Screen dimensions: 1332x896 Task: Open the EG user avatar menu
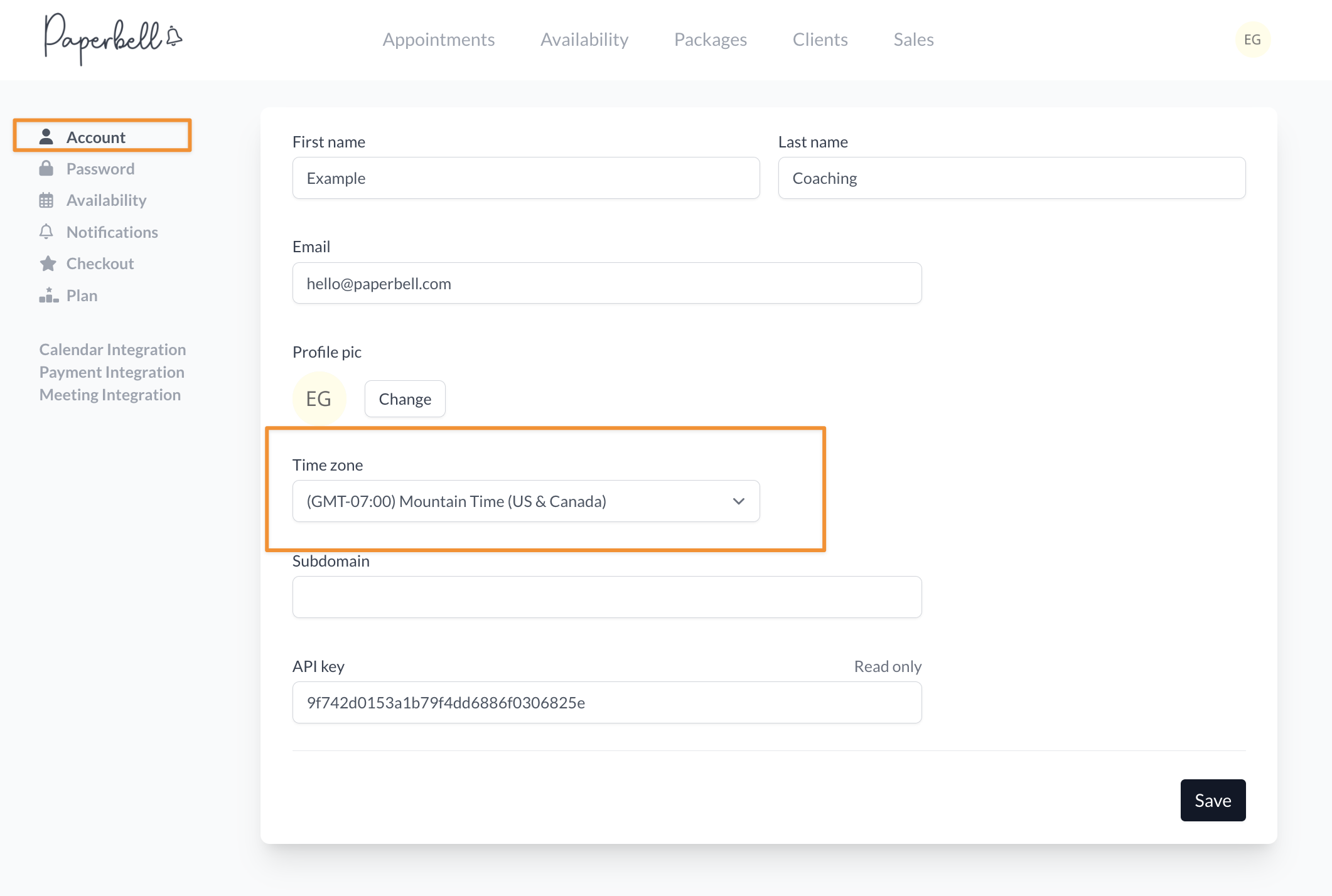1252,40
